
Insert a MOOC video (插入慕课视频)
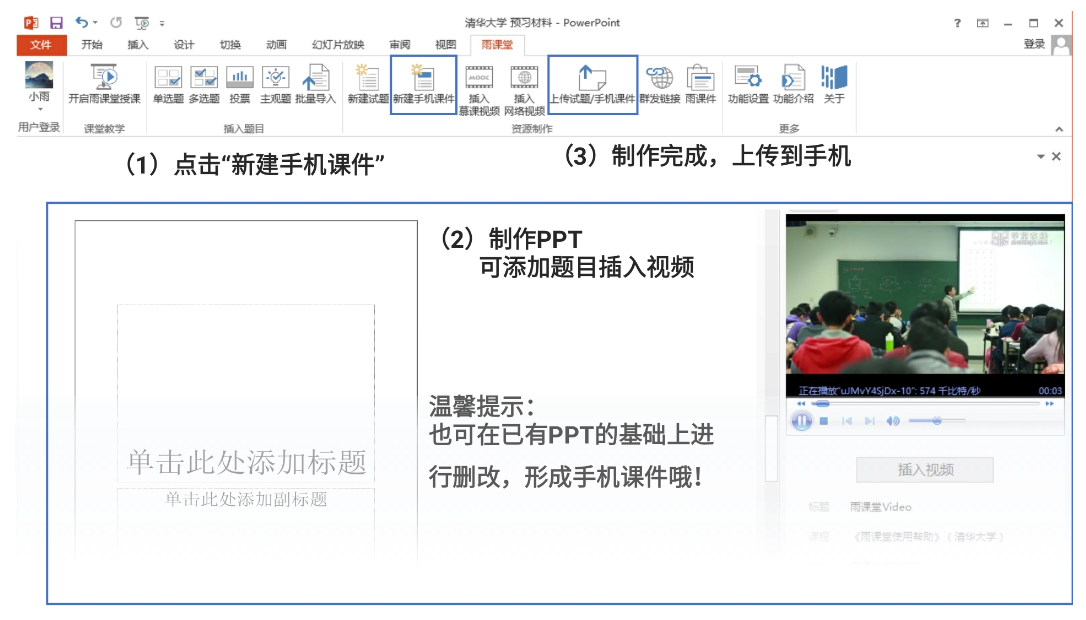coord(479,90)
